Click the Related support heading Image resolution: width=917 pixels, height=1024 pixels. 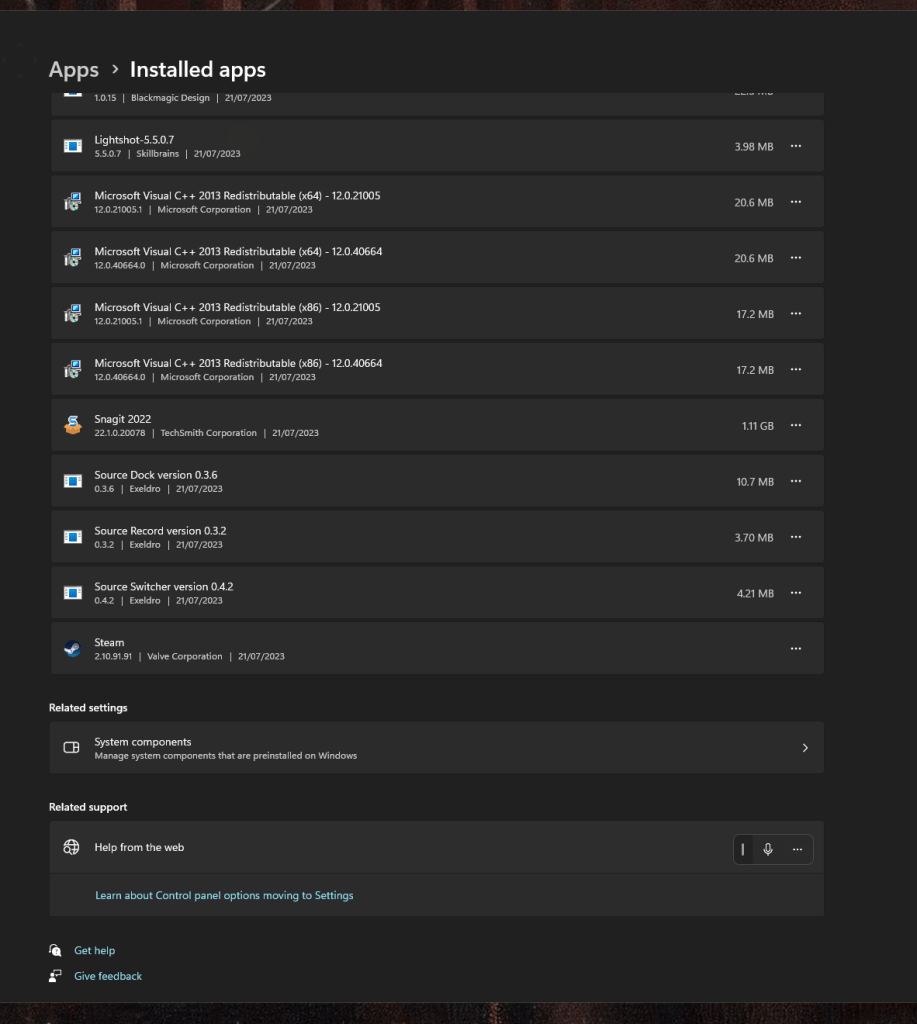click(88, 807)
